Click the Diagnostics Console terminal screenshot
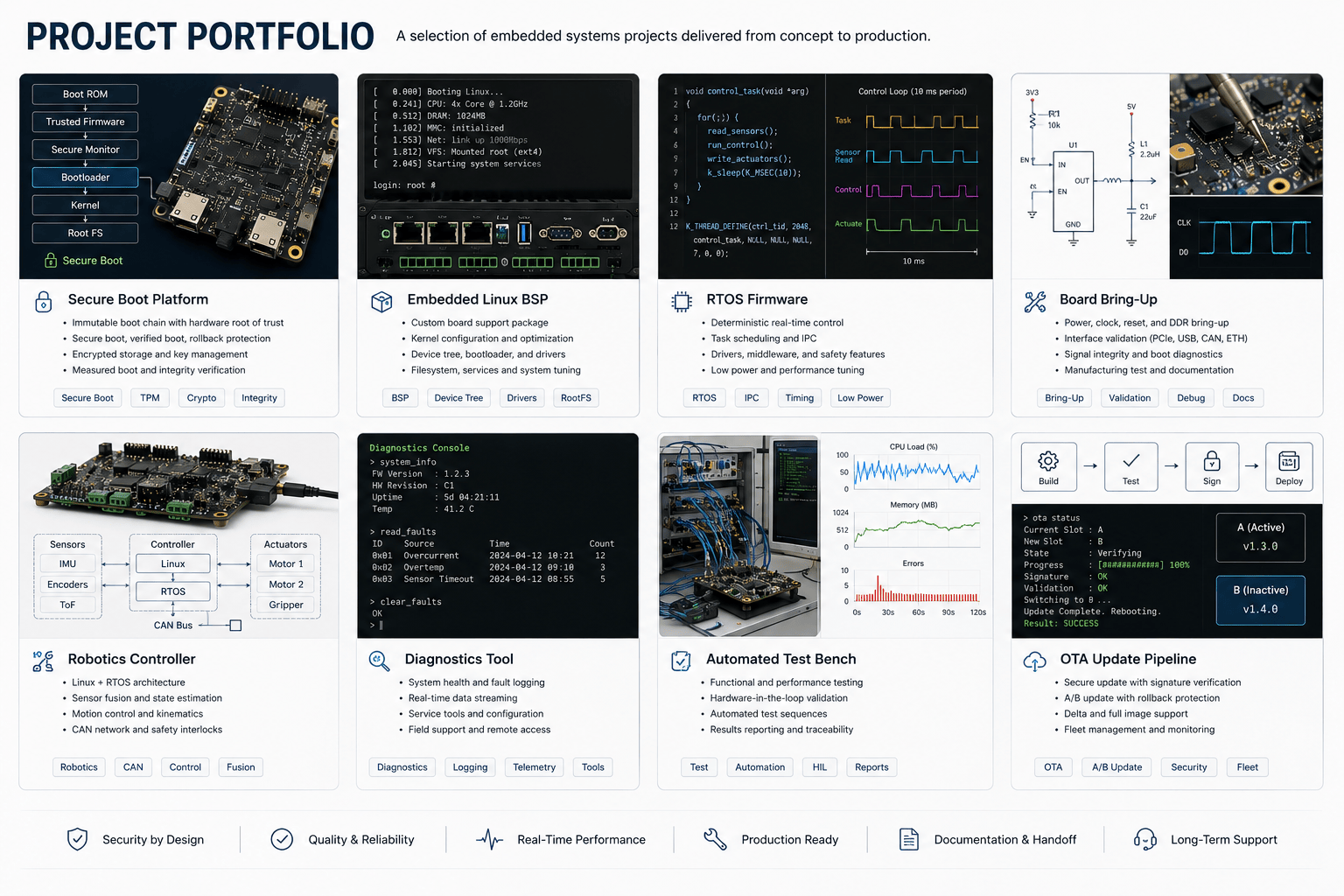Viewport: 1344px width, 896px height. coord(498,535)
